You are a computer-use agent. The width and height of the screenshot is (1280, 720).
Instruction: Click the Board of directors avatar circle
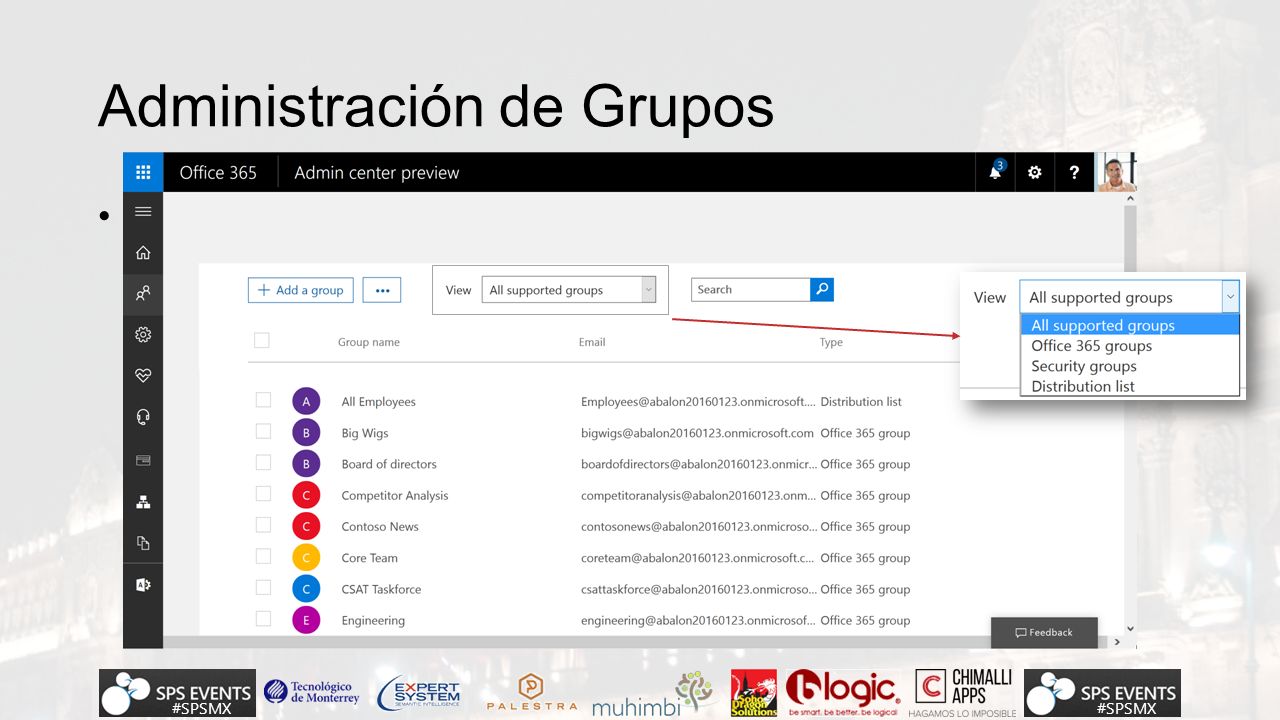[x=306, y=464]
